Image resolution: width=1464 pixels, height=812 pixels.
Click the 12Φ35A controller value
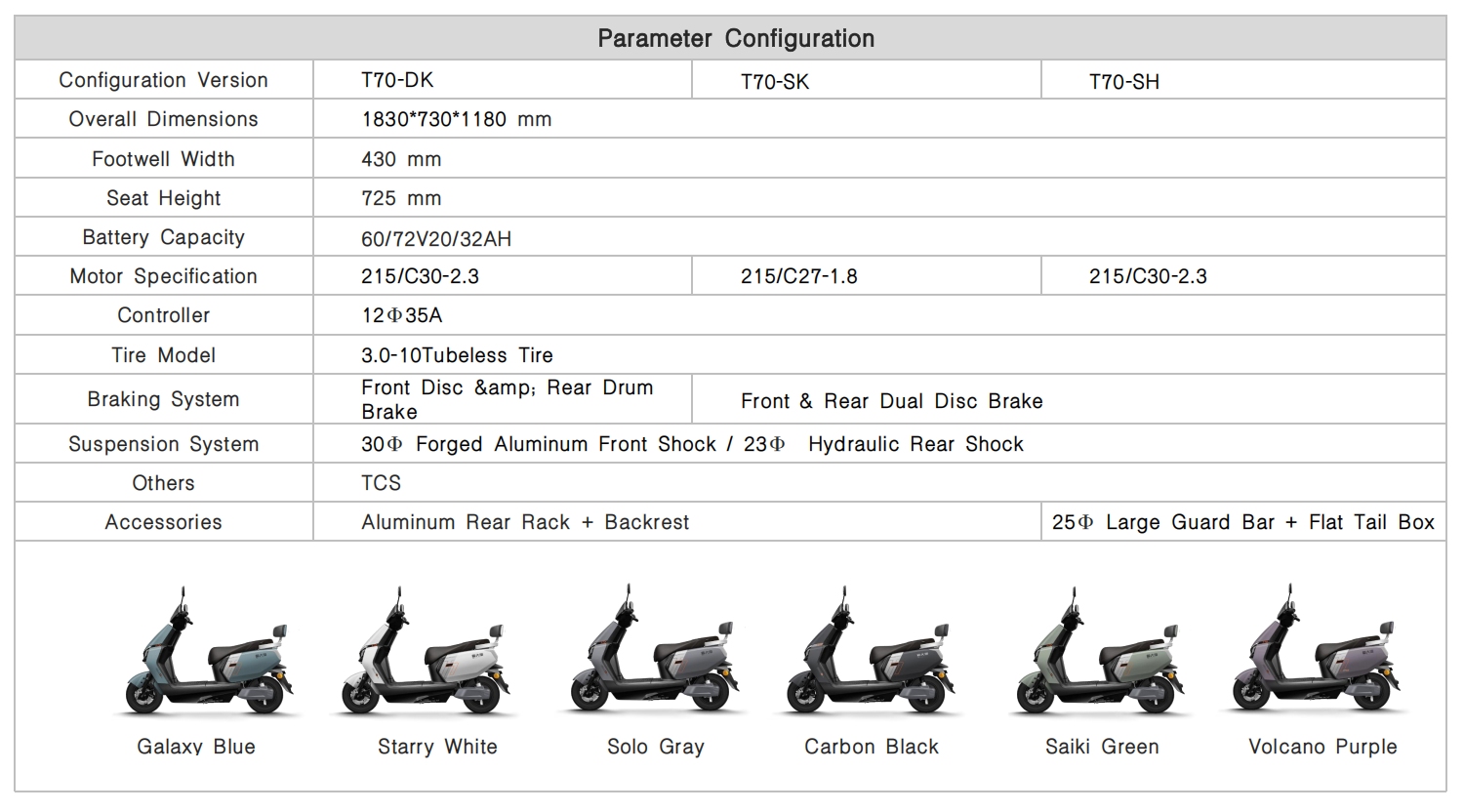click(x=402, y=315)
